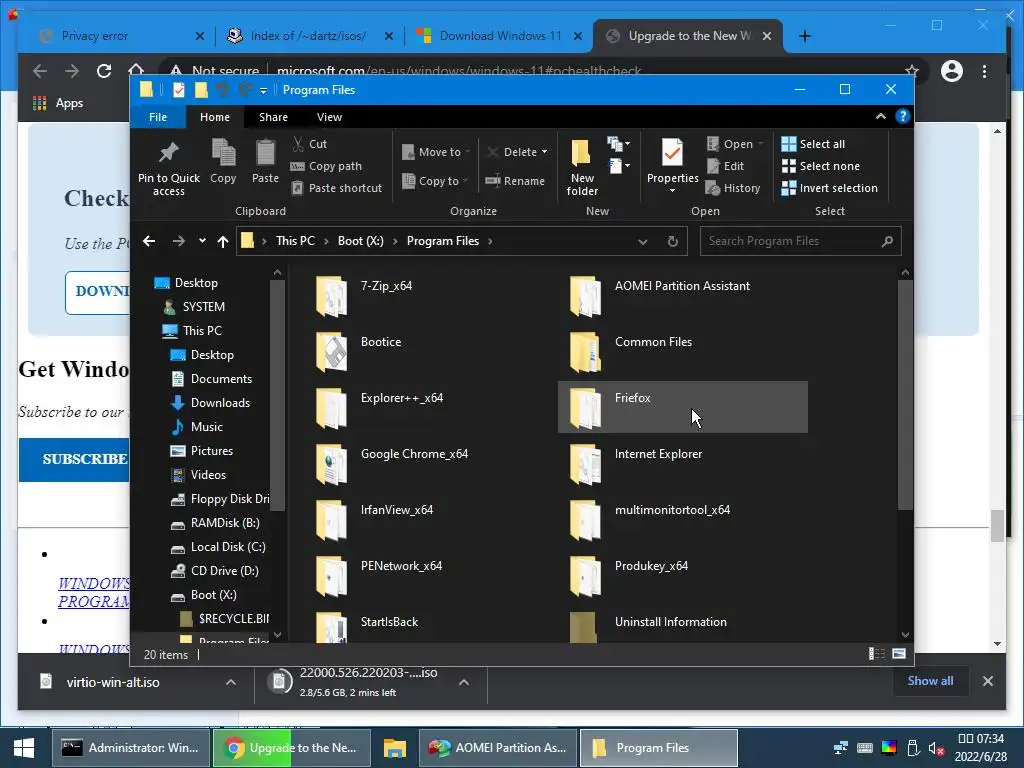Click Boot (X:) in breadcrumb path
Viewport: 1024px width, 768px height.
tap(360, 241)
